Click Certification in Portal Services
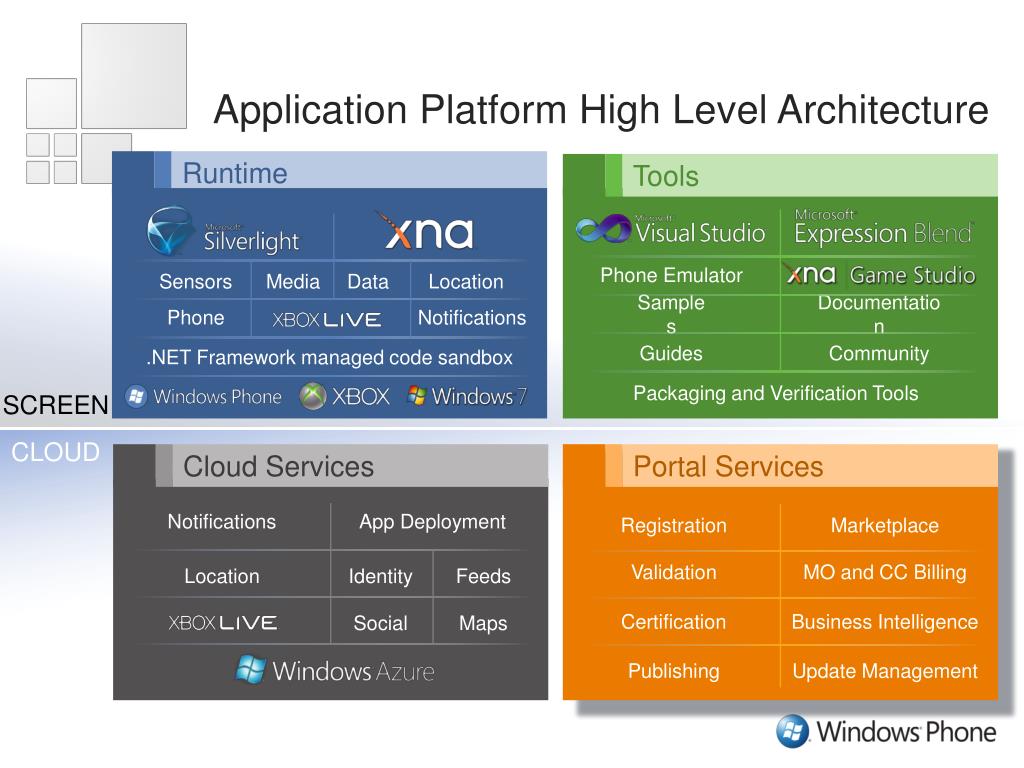 673,622
